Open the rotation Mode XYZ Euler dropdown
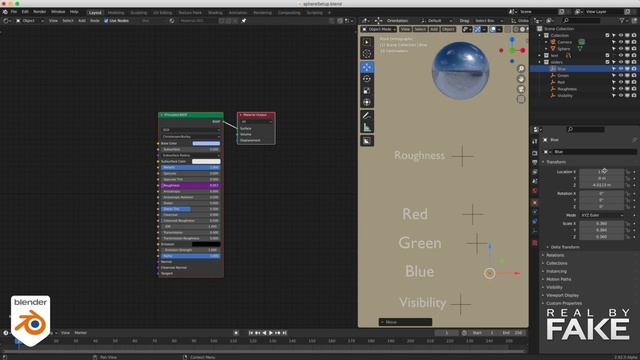The width and height of the screenshot is (640, 360). coord(602,215)
